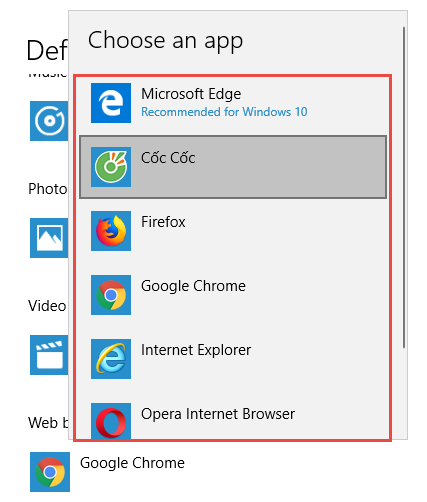427x502 pixels.
Task: Pick the Firefox icon in the app list
Action: pyautogui.click(x=111, y=231)
